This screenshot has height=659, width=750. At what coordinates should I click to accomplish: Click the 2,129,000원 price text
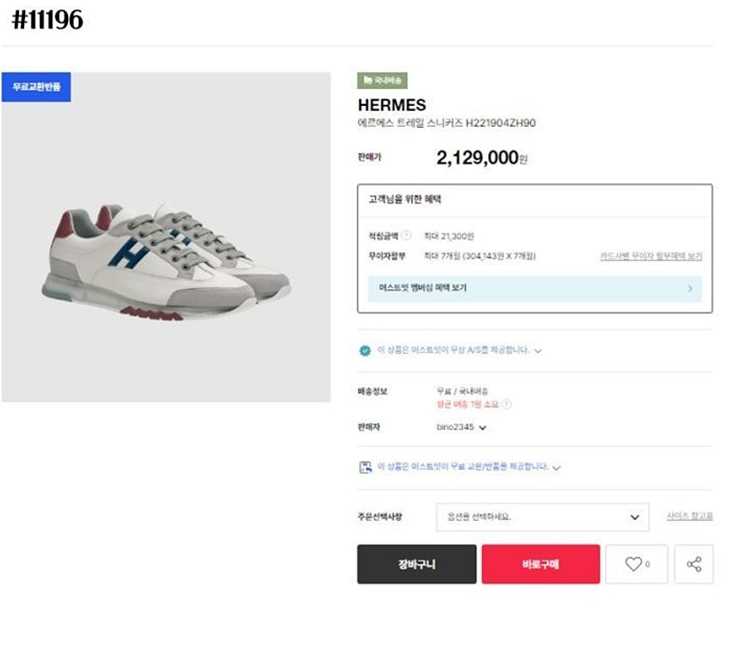click(x=482, y=158)
